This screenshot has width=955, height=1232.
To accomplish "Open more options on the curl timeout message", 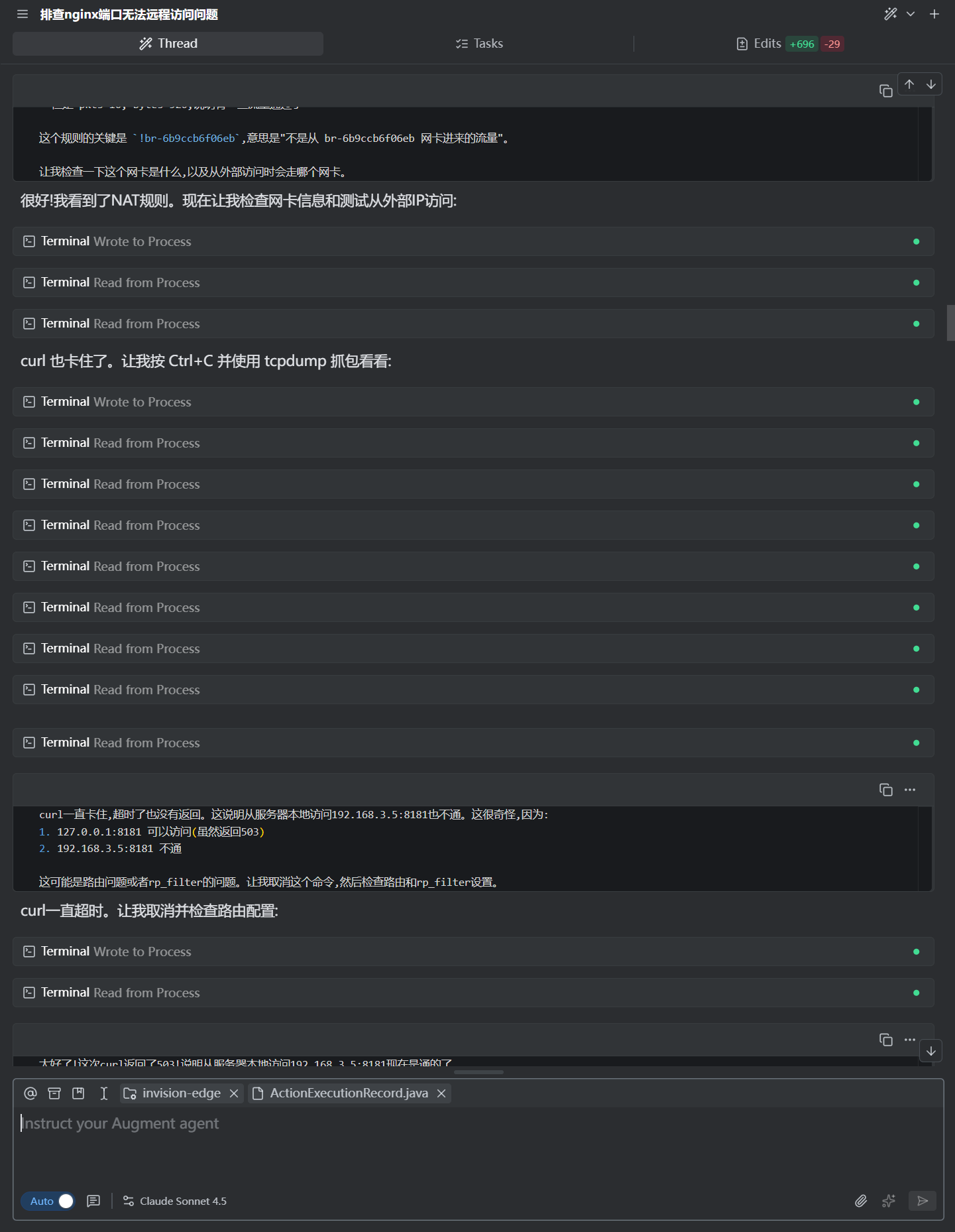I will pyautogui.click(x=910, y=790).
